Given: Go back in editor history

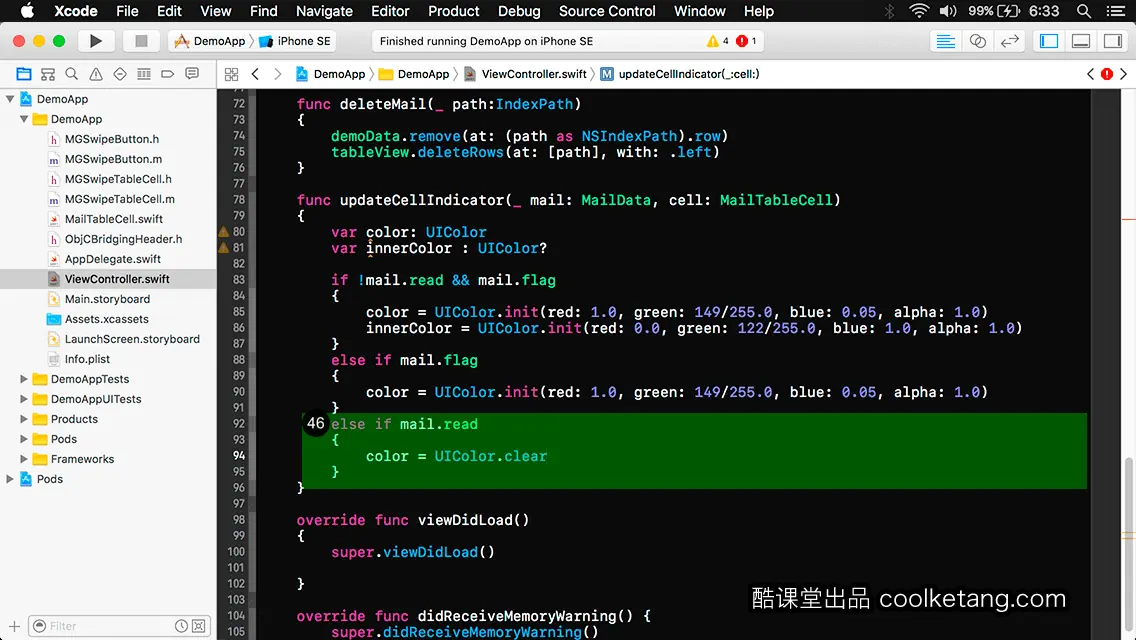Looking at the screenshot, I should click(x=255, y=74).
